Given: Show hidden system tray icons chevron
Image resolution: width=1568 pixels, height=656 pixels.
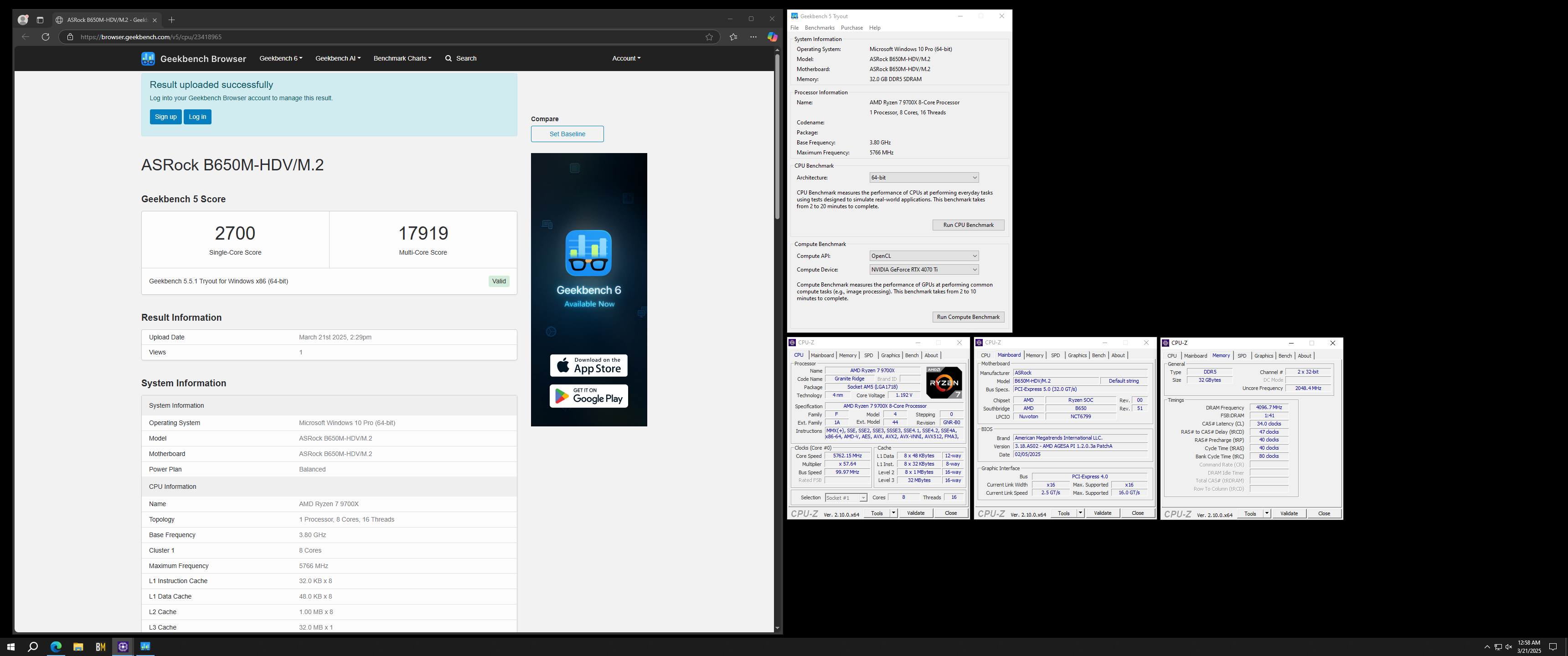Looking at the screenshot, I should click(x=1487, y=647).
